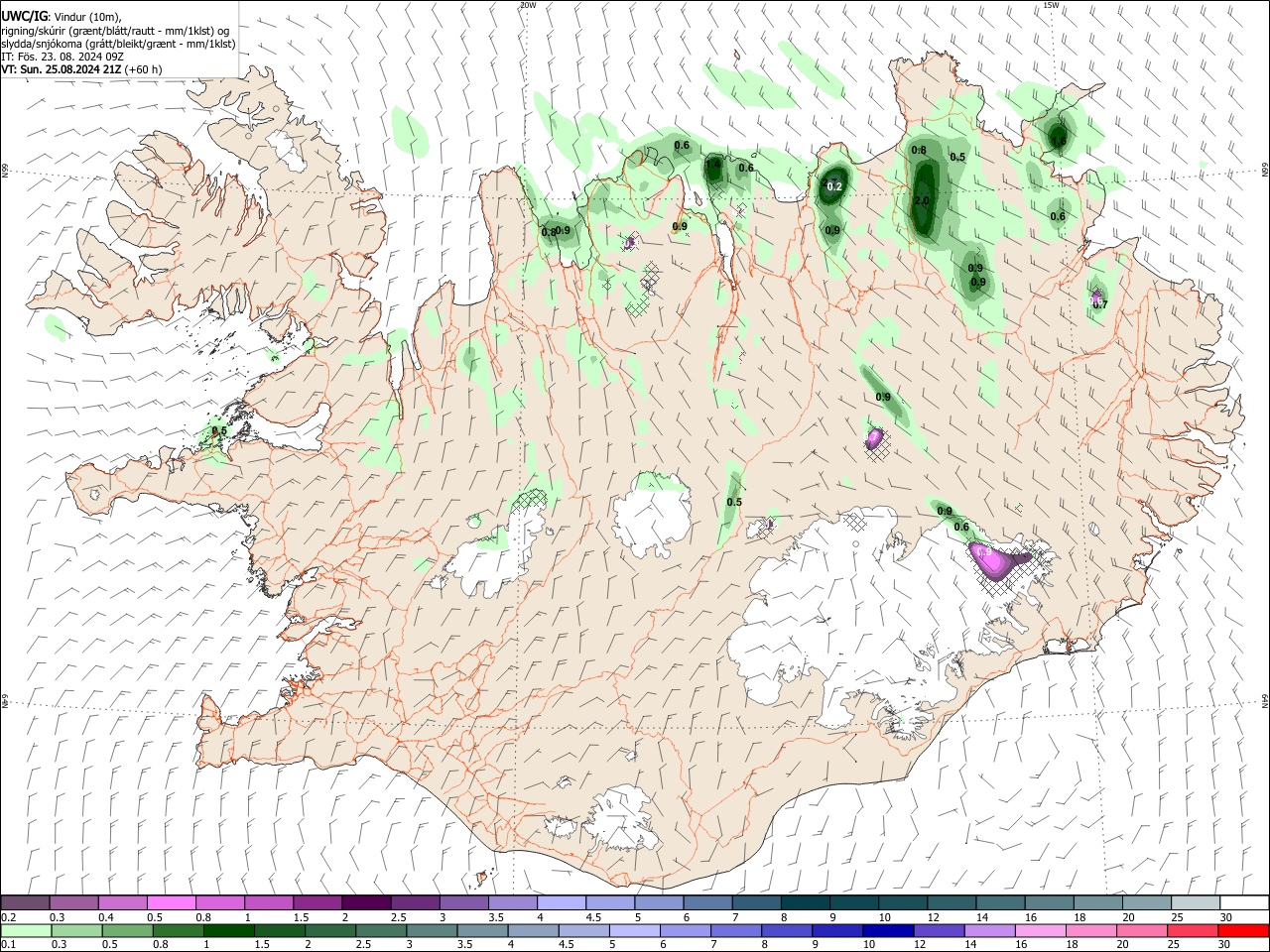Image resolution: width=1270 pixels, height=952 pixels.
Task: Click the '20W' longitude label
Action: click(x=528, y=5)
